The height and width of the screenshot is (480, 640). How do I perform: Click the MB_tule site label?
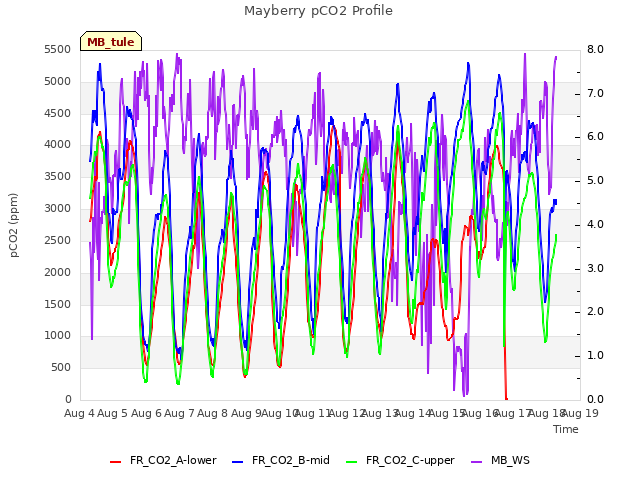pos(111,42)
